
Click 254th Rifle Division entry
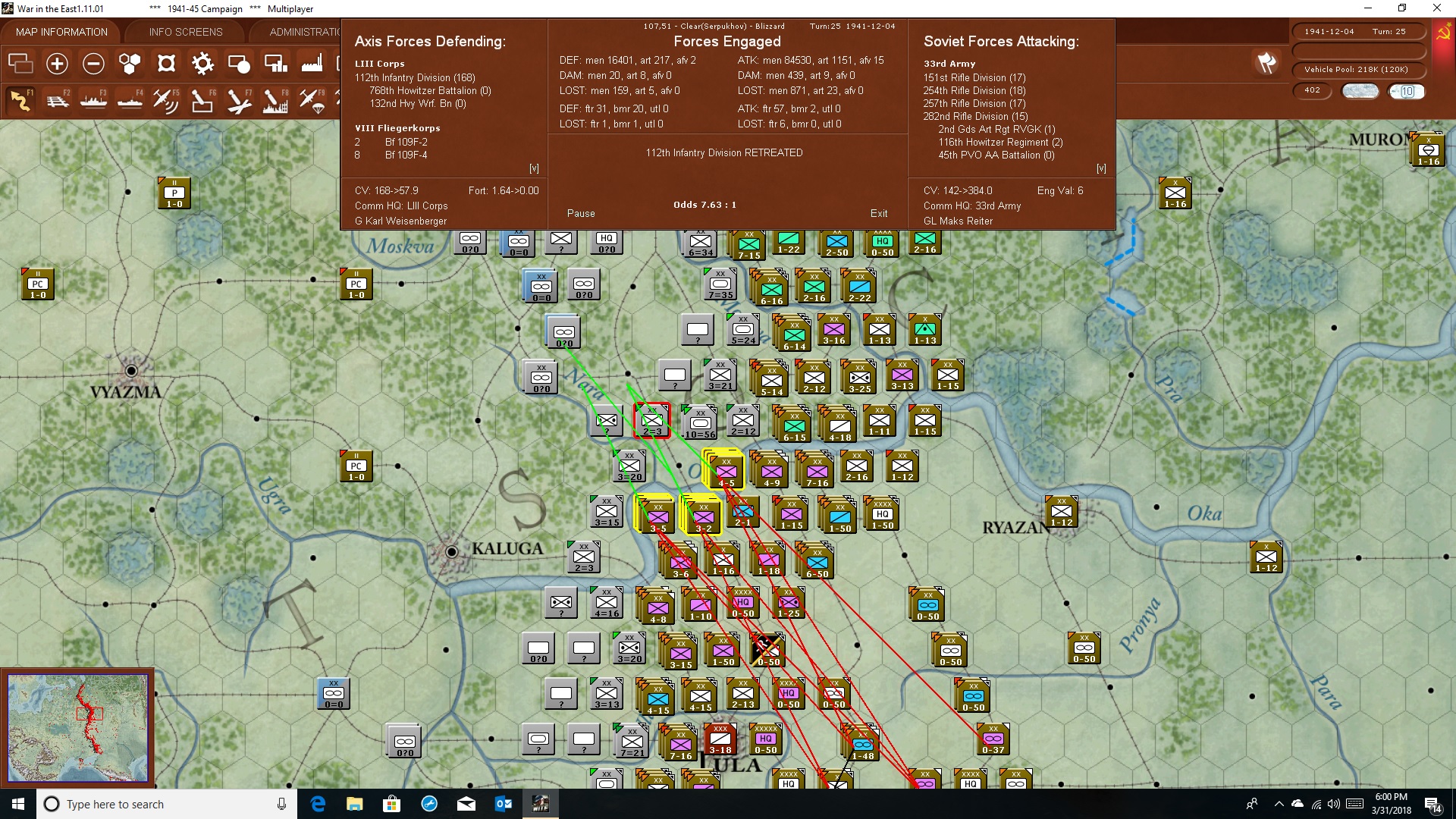click(x=974, y=90)
